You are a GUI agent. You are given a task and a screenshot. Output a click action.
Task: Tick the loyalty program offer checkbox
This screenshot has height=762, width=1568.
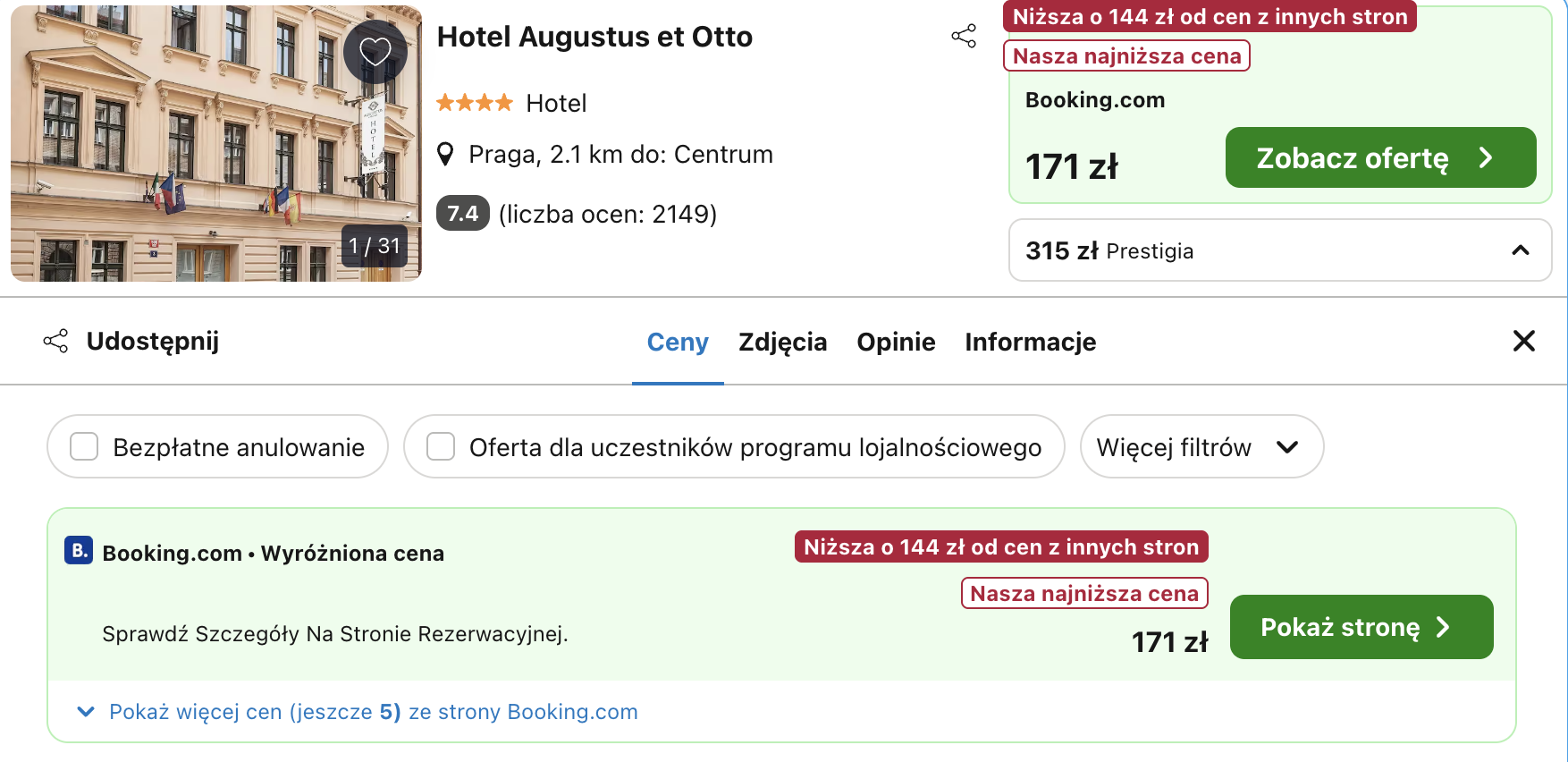441,446
